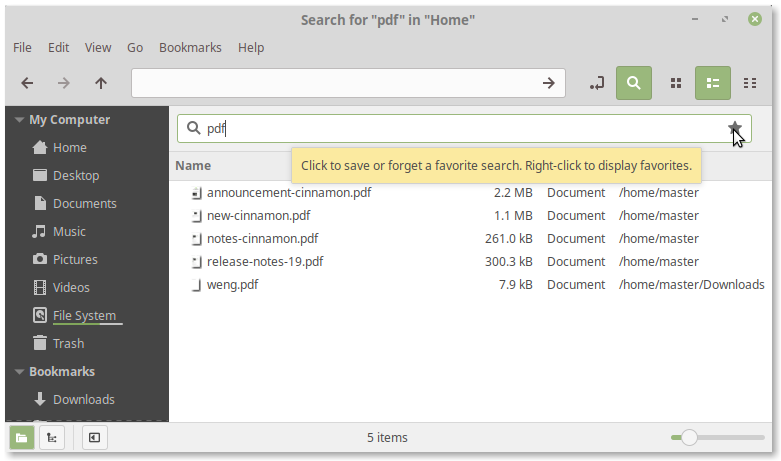Click the Trash bin icon
The height and width of the screenshot is (461, 781).
coord(39,343)
